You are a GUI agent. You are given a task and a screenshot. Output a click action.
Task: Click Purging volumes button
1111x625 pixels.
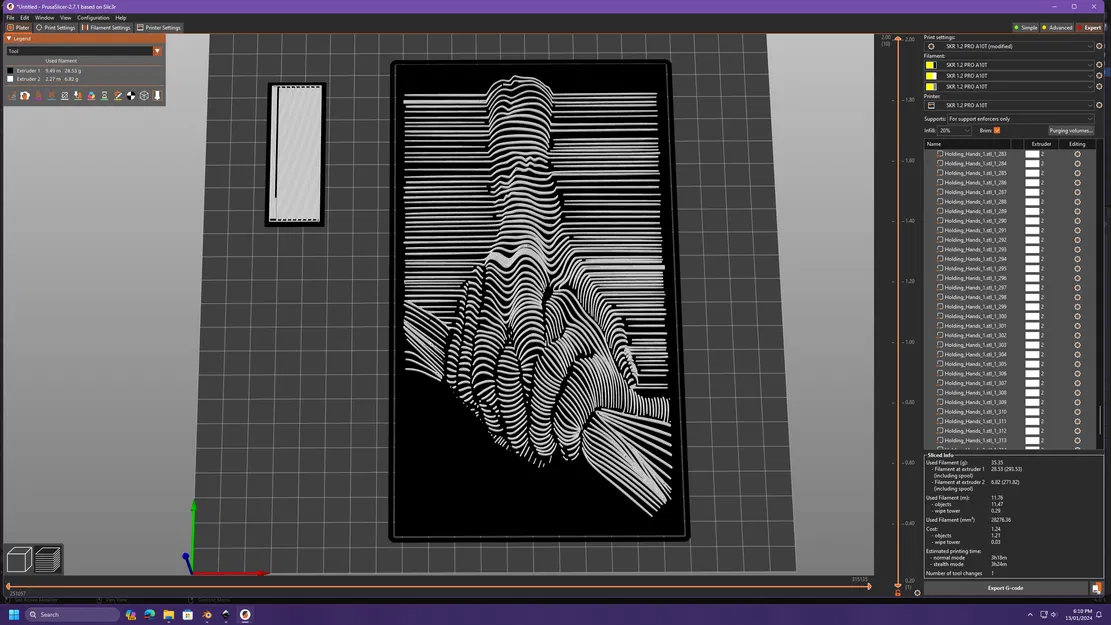click(1071, 130)
